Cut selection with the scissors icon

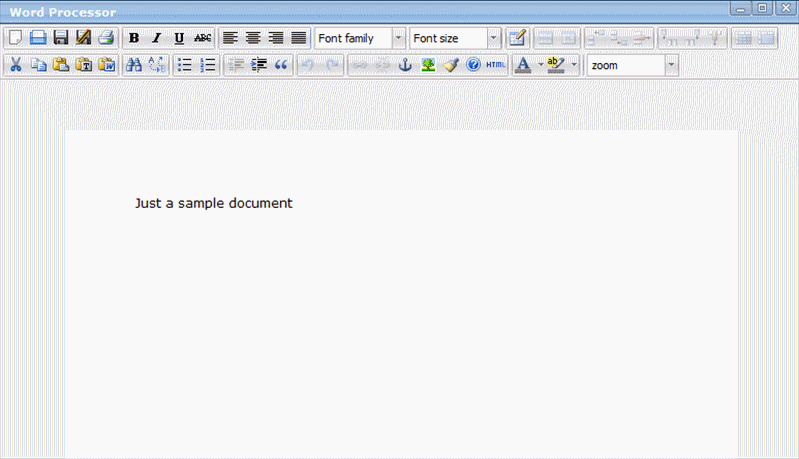coord(15,65)
